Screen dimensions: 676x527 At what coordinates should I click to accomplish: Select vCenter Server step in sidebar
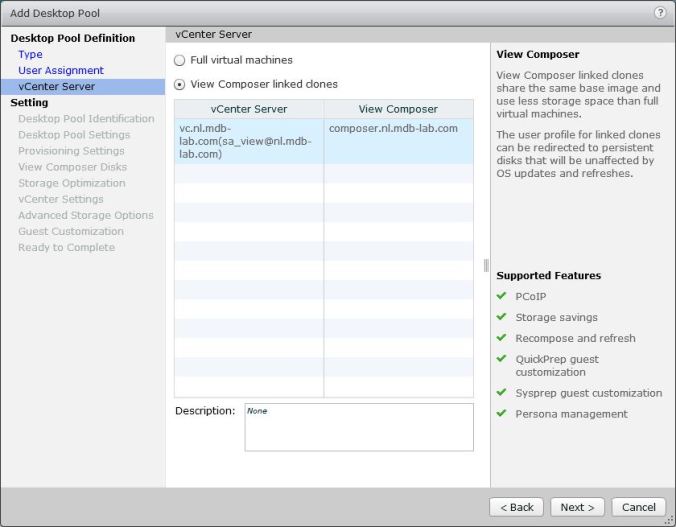coord(56,86)
